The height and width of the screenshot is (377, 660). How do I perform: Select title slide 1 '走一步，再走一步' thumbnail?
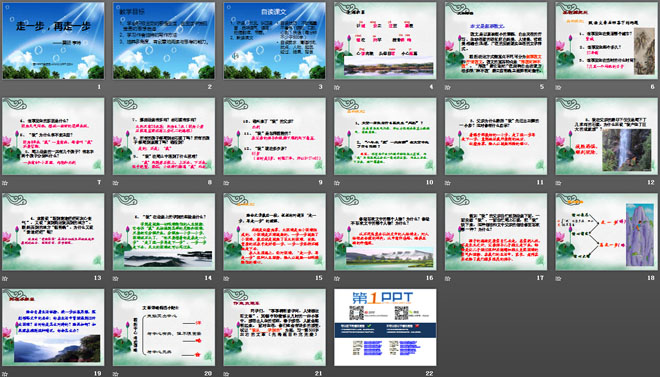[x=53, y=40]
